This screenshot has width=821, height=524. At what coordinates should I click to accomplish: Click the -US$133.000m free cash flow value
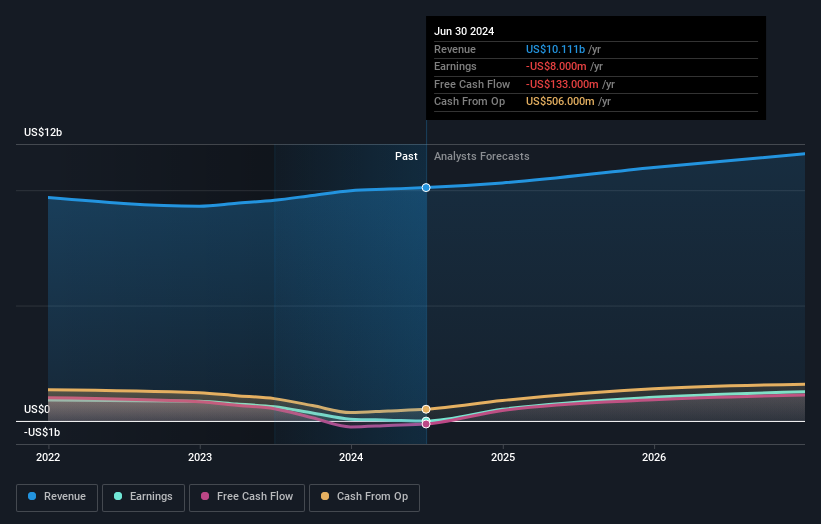tap(562, 84)
